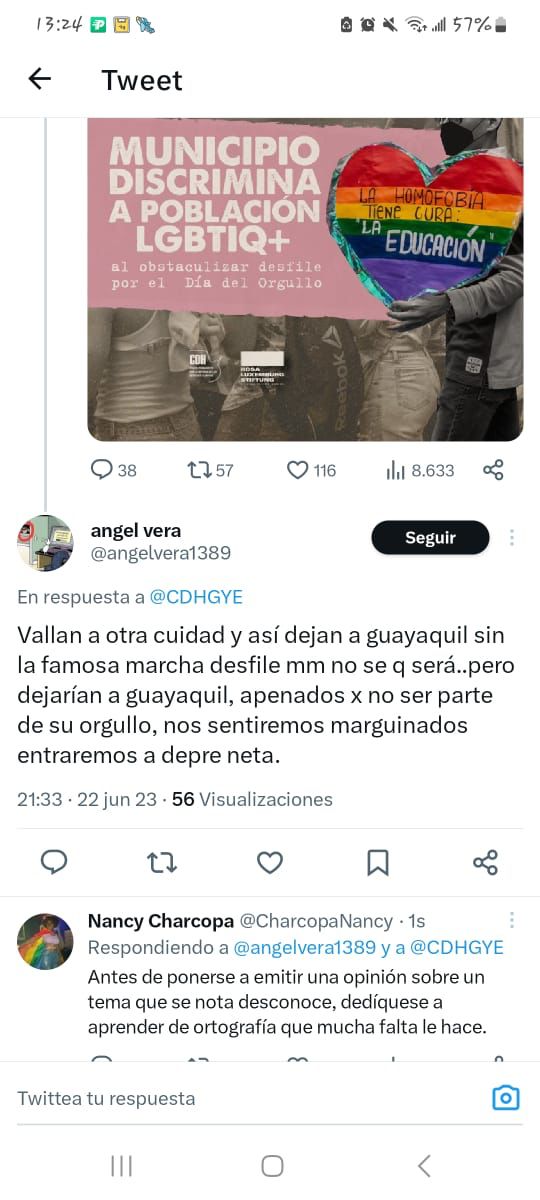Image resolution: width=540 pixels, height=1200 pixels.
Task: Open camera to attach a photo
Action: pos(507,1098)
